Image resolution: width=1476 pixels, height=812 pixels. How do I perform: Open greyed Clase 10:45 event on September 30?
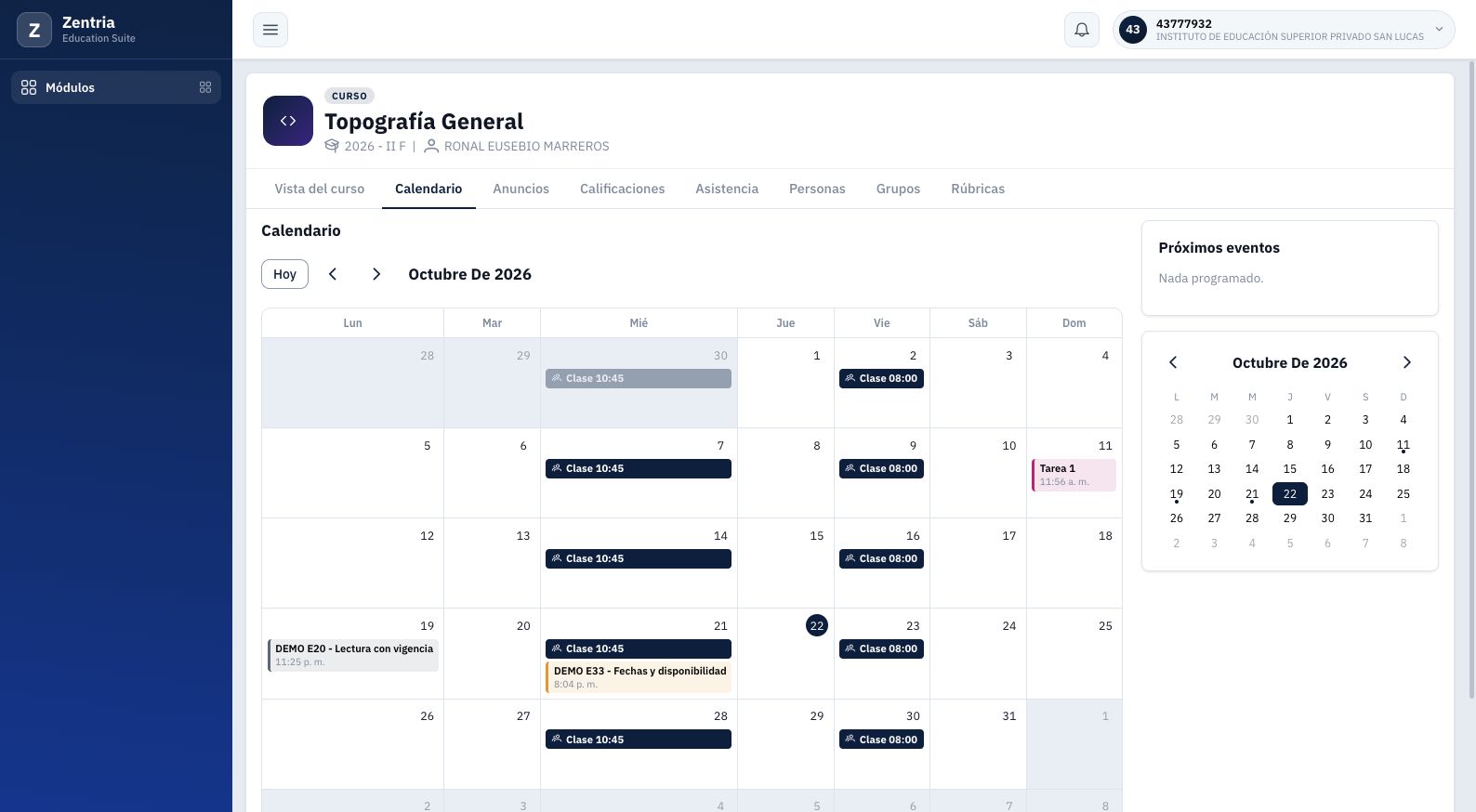tap(639, 378)
